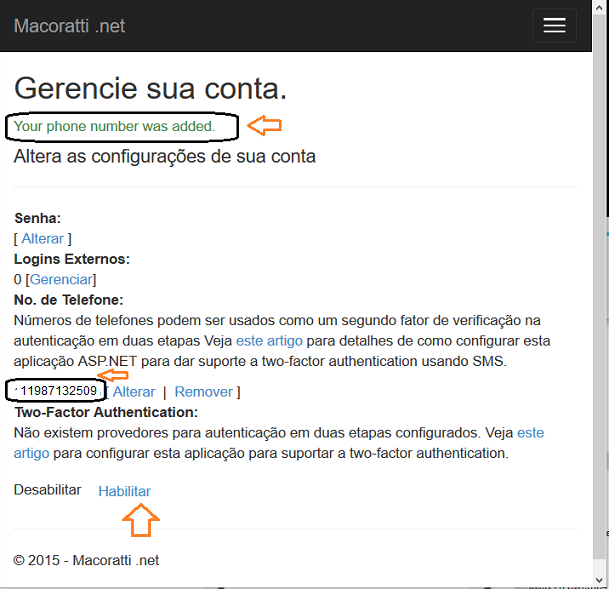The height and width of the screenshot is (589, 609).
Task: Click scrollbar down arrow
Action: click(599, 580)
